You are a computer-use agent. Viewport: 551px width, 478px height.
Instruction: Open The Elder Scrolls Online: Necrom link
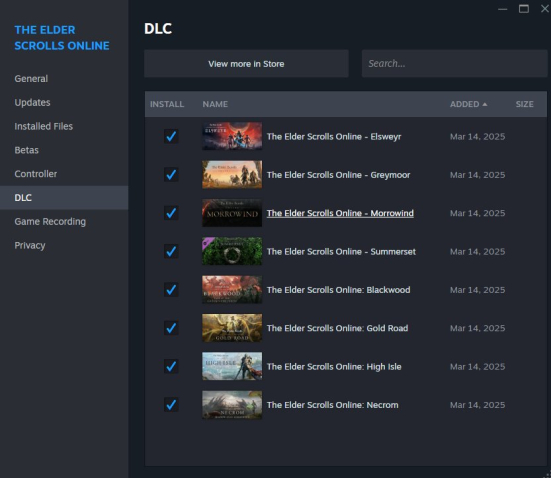pyautogui.click(x=332, y=405)
